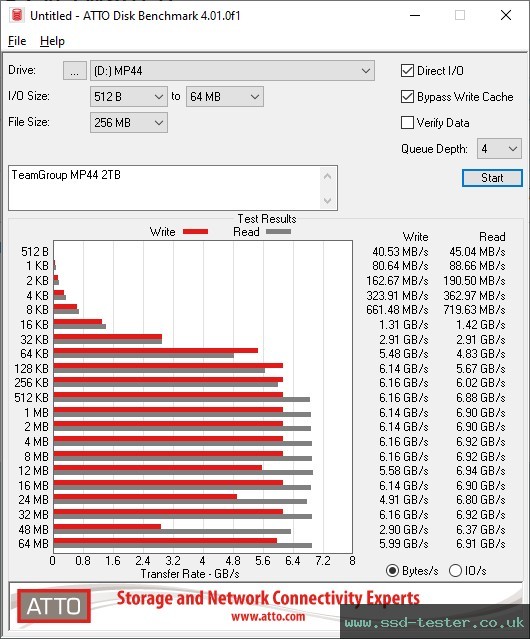Click the 2.90 GB/s write value for 48 MB
This screenshot has height=639, width=530.
[x=404, y=529]
